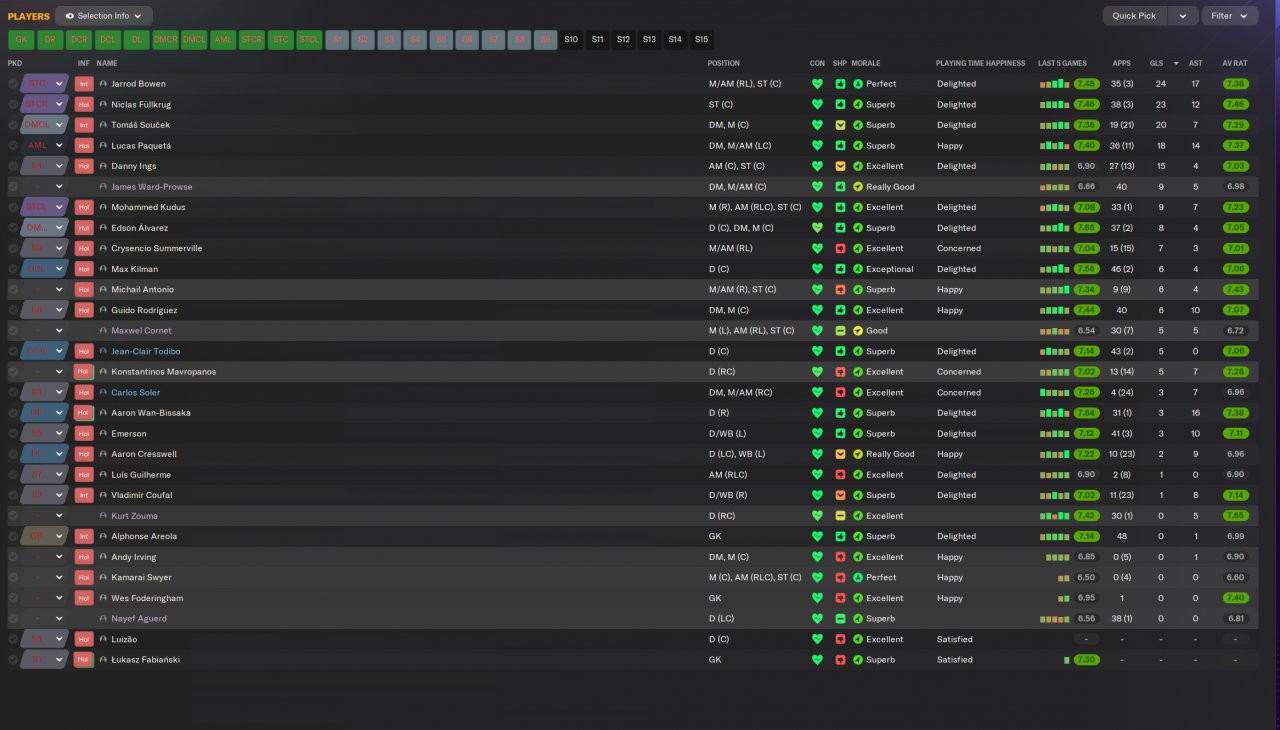Open Danny Ings' player name link
This screenshot has height=730, width=1280.
pos(134,166)
